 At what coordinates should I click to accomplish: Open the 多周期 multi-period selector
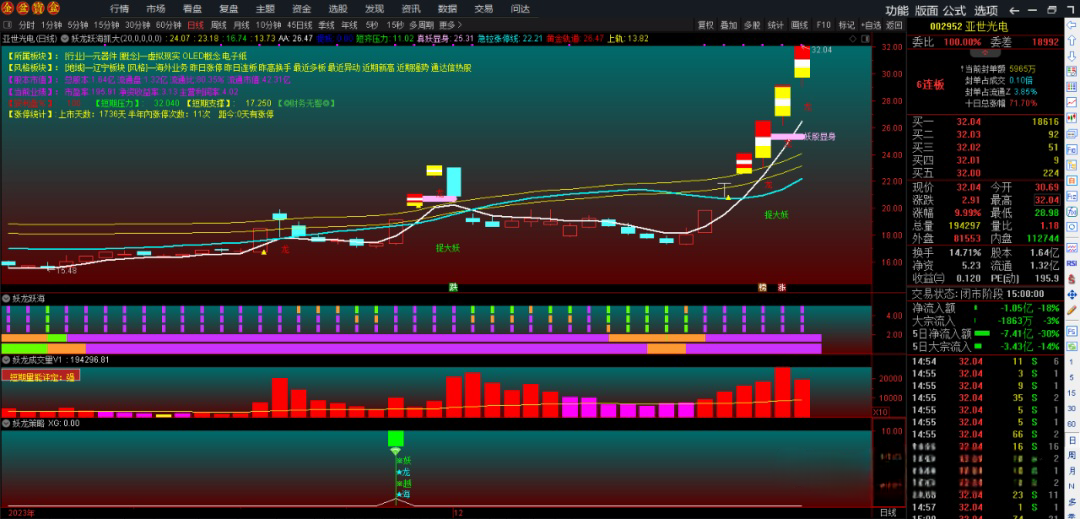[x=422, y=24]
